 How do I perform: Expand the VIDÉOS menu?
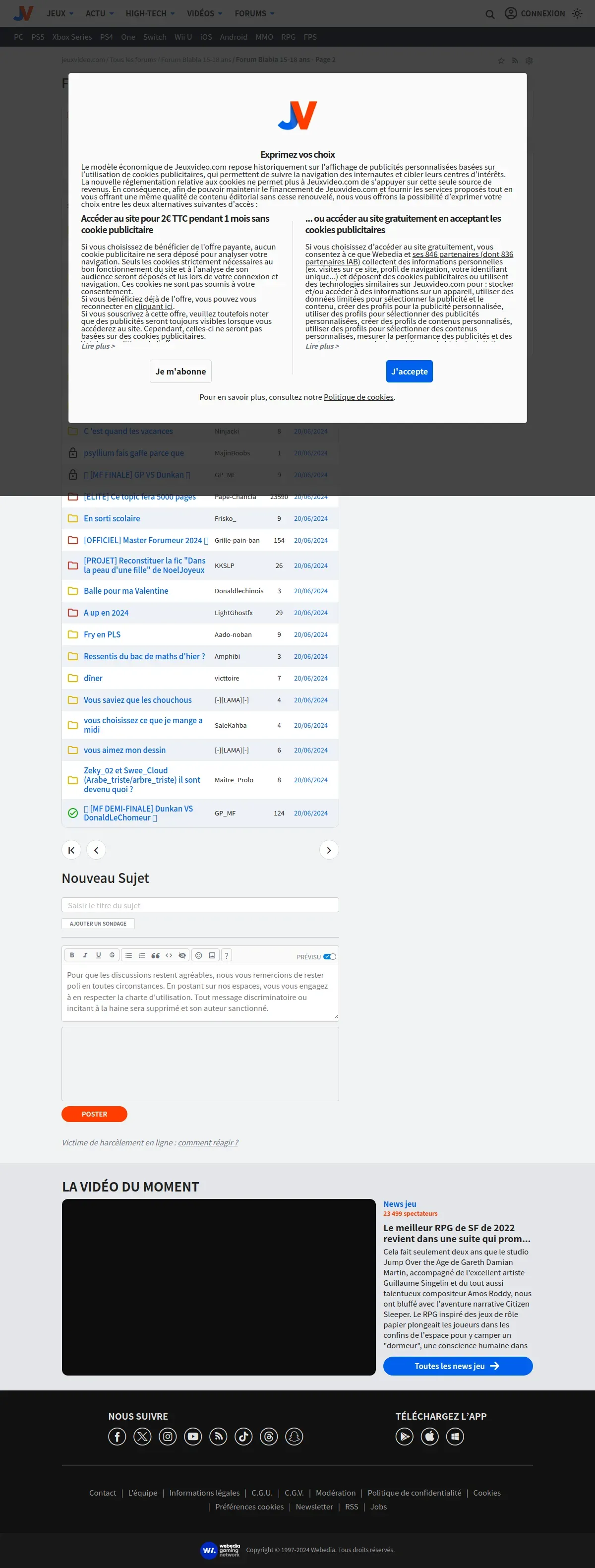coord(204,13)
